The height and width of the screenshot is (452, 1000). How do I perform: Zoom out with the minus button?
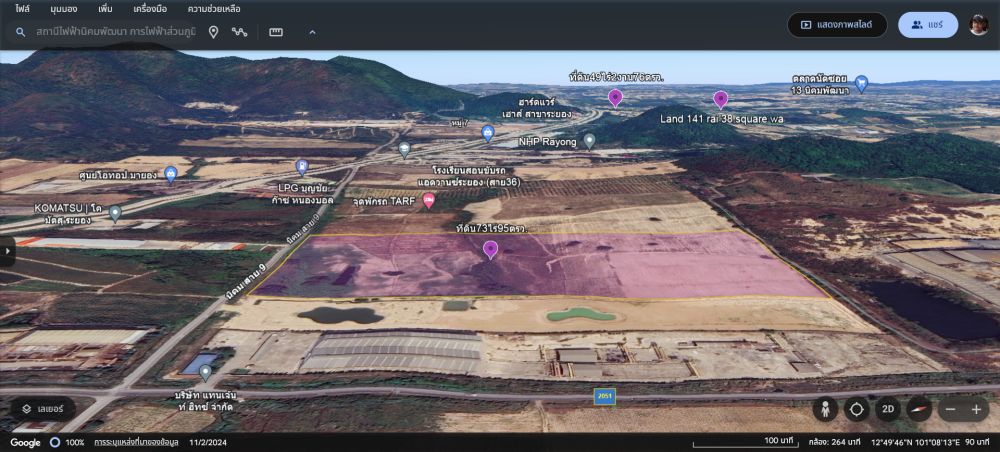(x=950, y=409)
